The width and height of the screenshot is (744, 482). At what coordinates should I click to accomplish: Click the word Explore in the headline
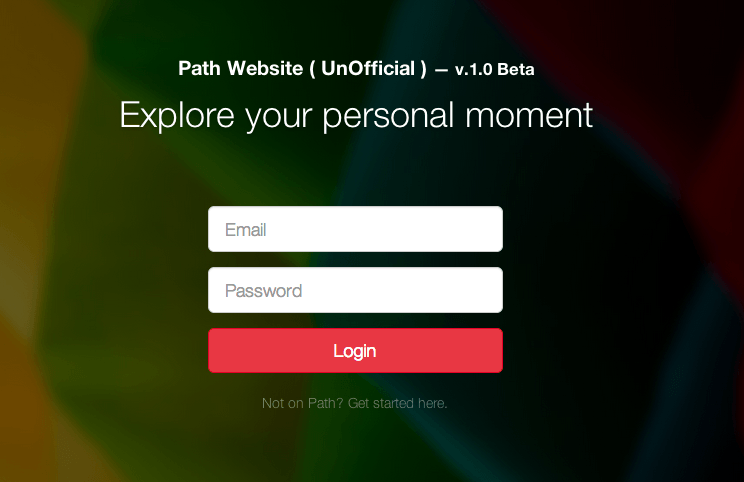click(177, 115)
